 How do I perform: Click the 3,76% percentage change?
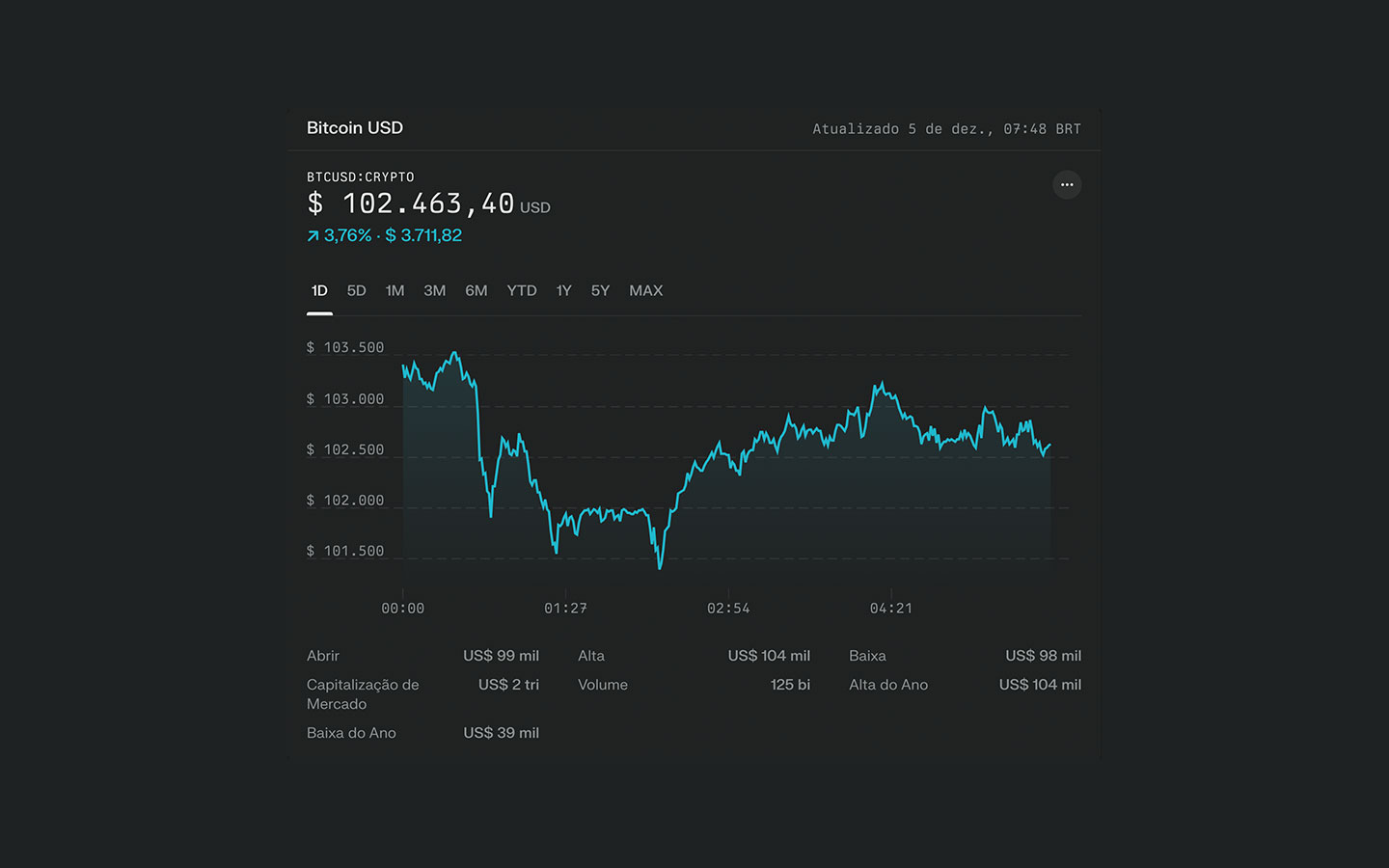coord(347,235)
